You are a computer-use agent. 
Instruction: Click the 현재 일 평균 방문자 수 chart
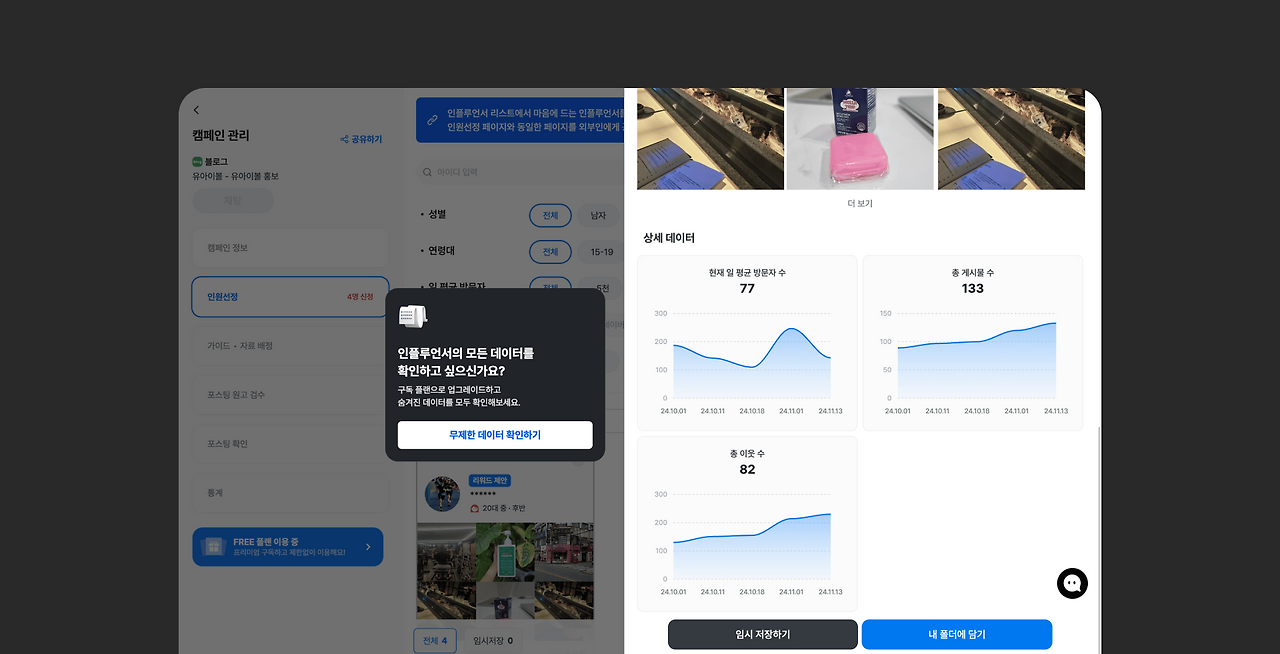pyautogui.click(x=747, y=343)
